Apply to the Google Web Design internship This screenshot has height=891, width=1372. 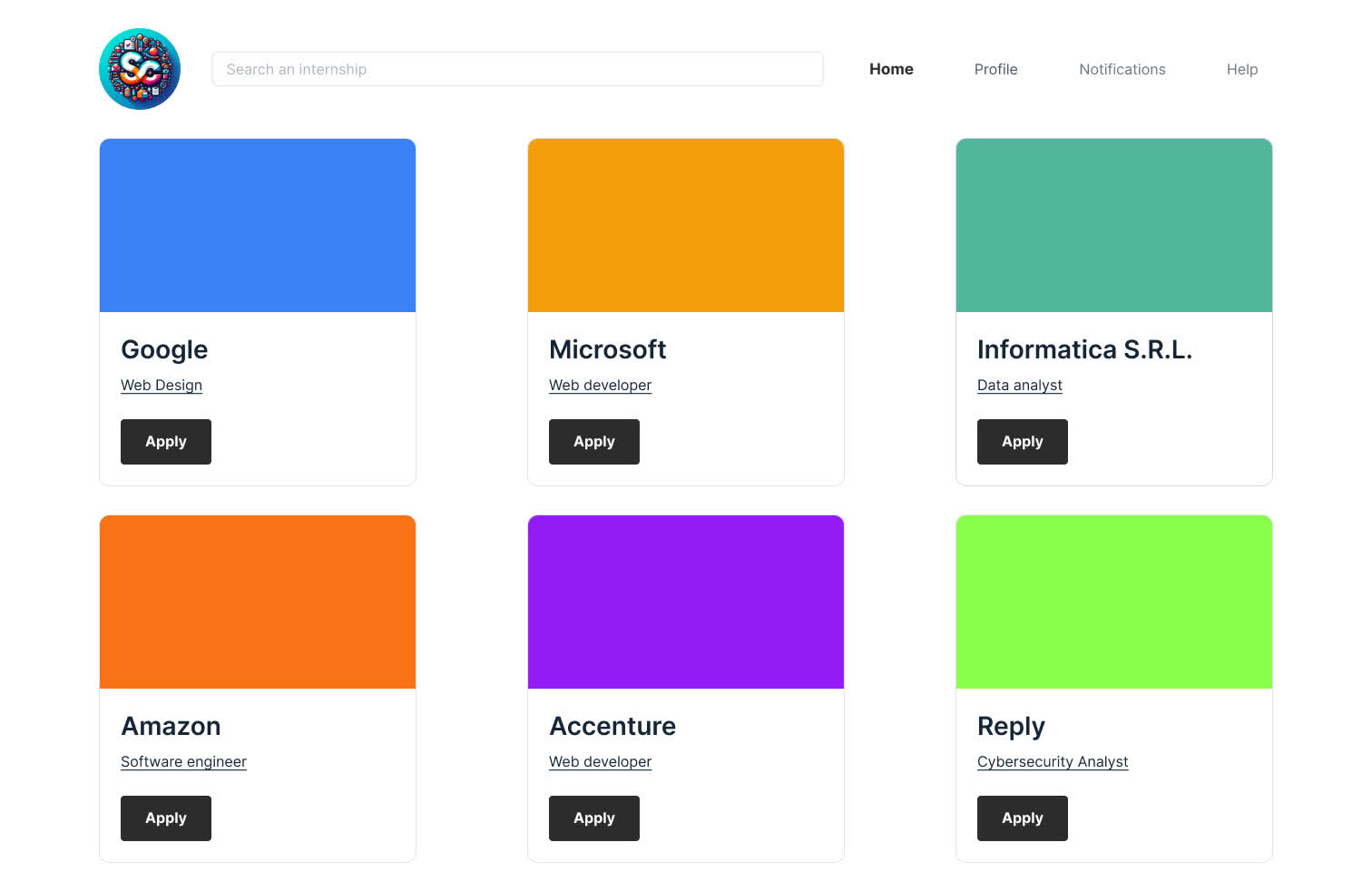(x=165, y=442)
